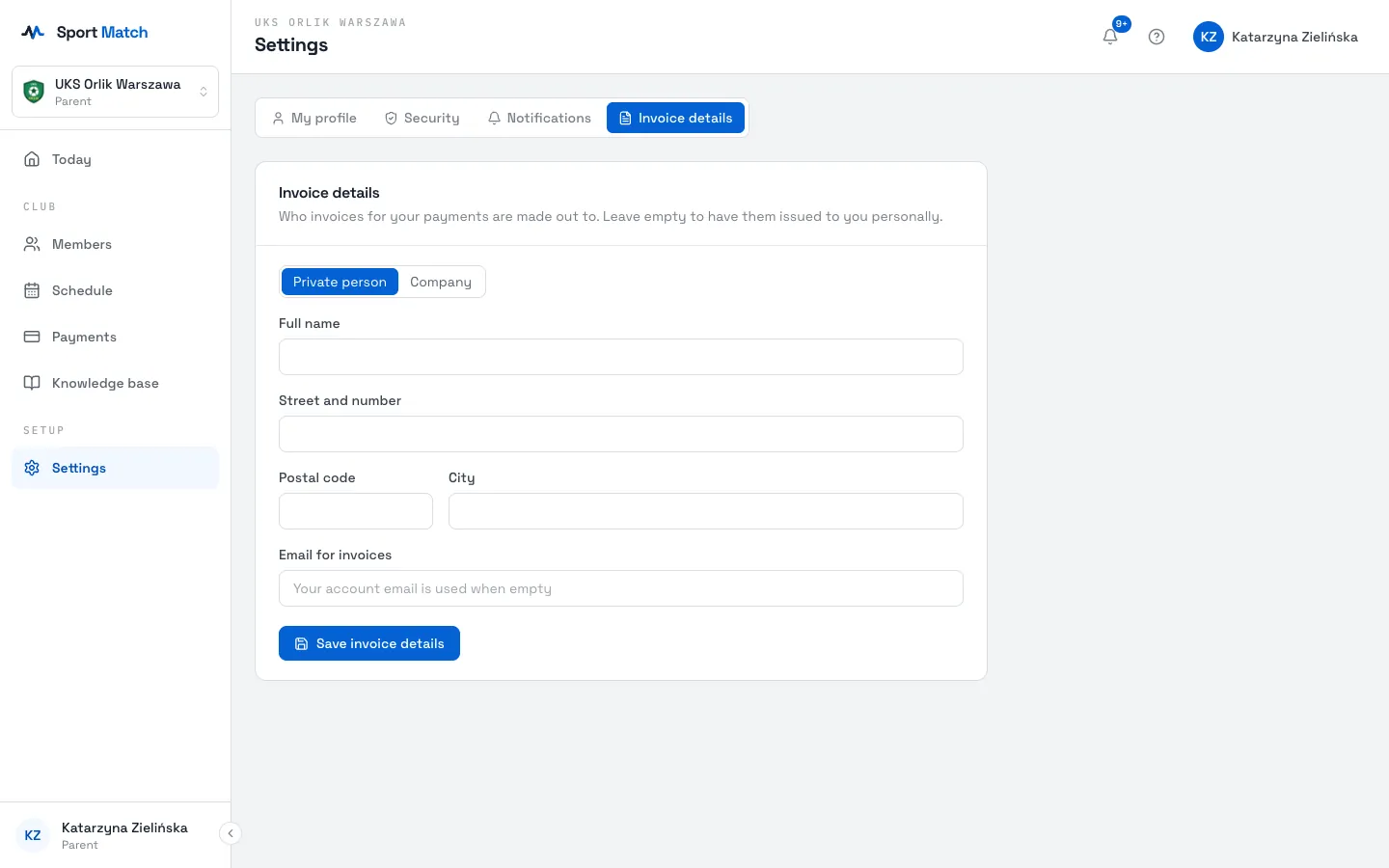Focus the Postal code field
Screen dimensions: 1389x868
pos(356,511)
